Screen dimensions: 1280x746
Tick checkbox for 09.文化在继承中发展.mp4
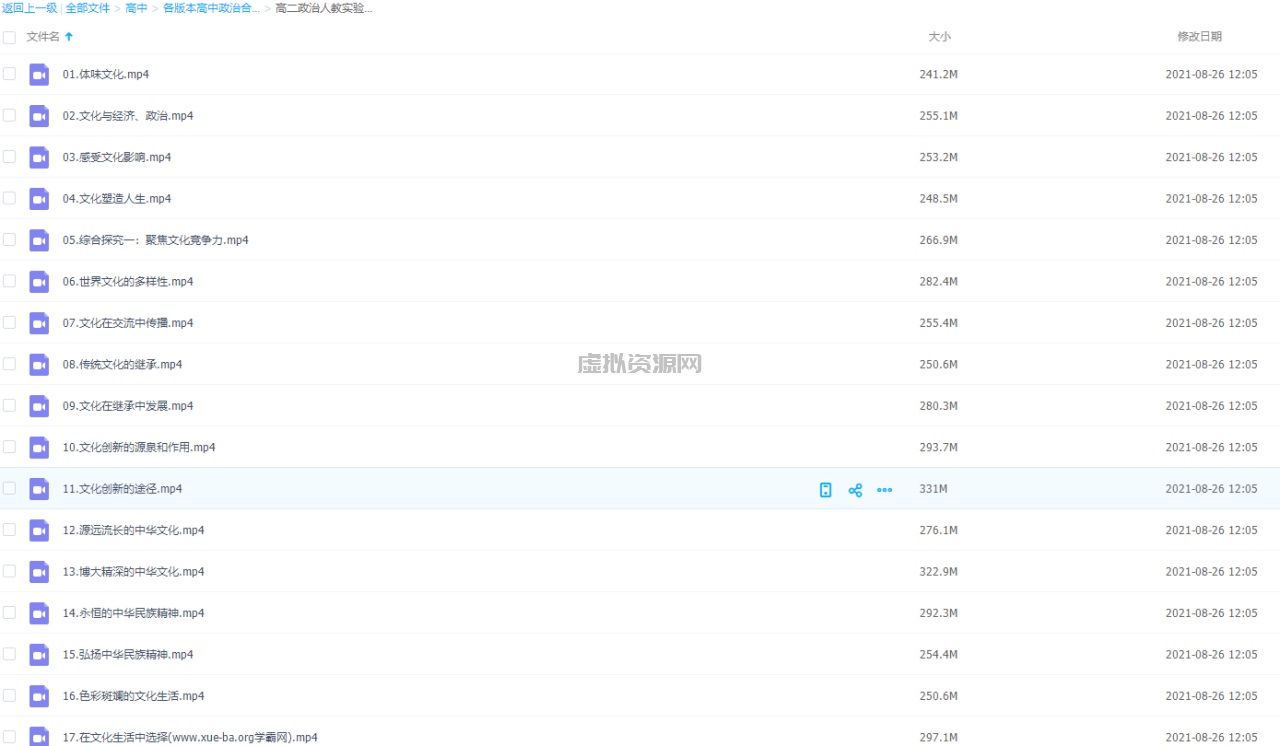(9, 405)
